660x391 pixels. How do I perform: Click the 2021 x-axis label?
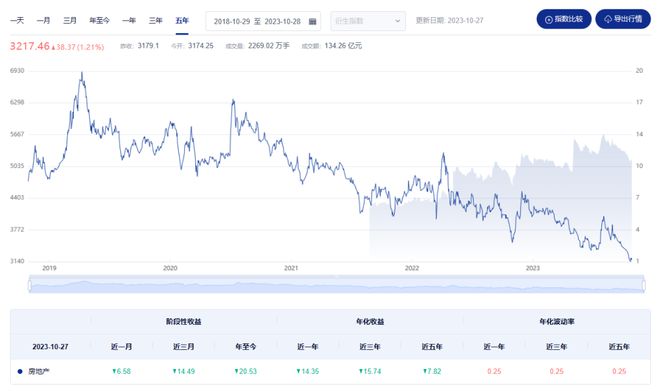[x=291, y=268]
